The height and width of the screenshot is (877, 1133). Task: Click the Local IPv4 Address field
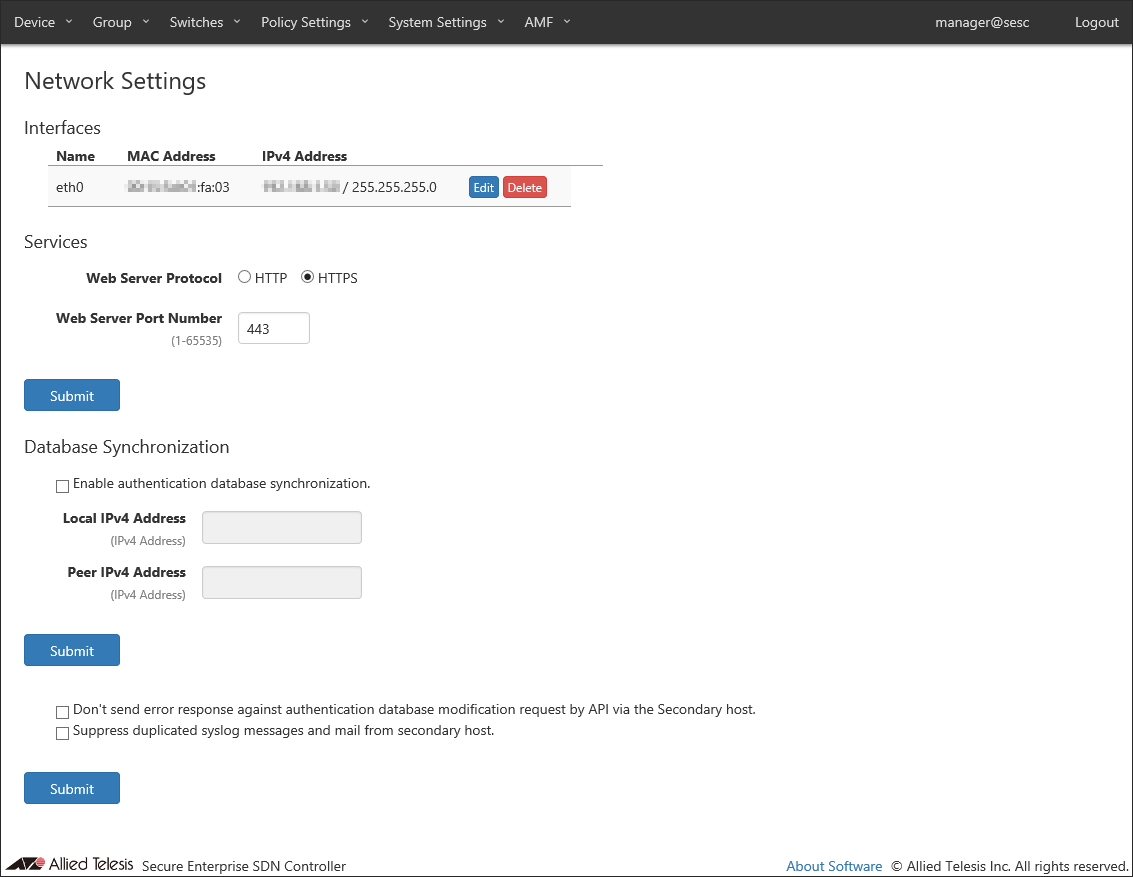[x=282, y=527]
